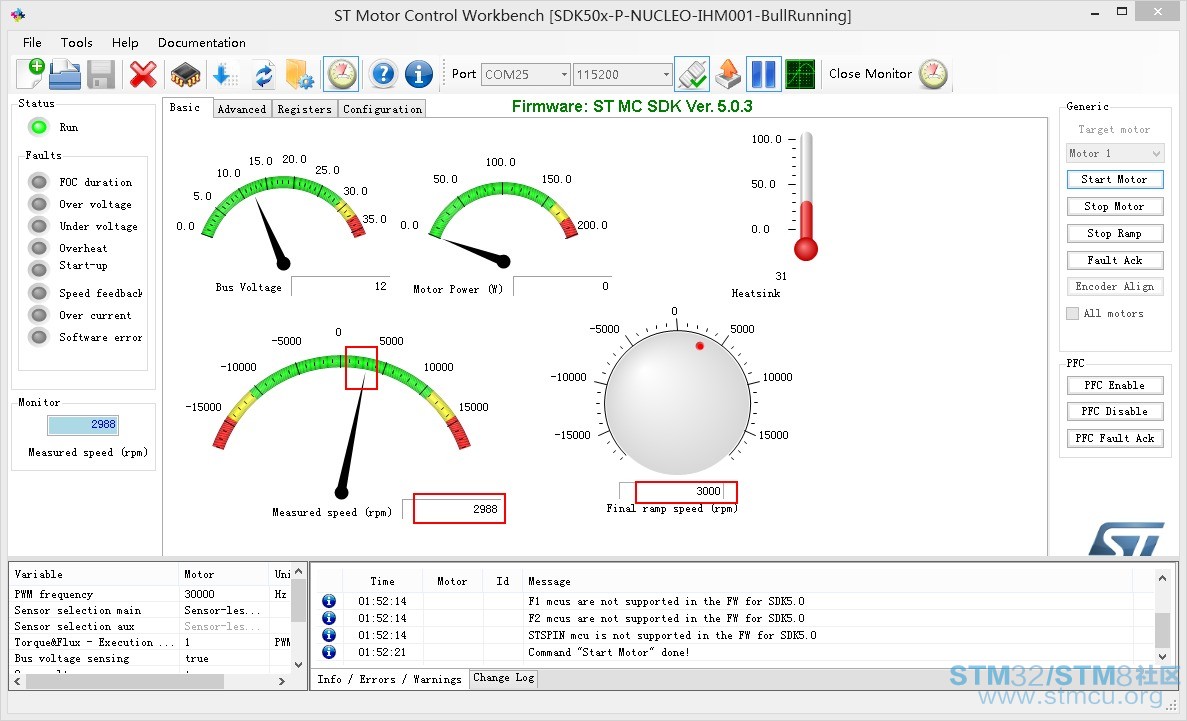
Task: Click the gauge monitor toolbar icon
Action: coord(341,74)
